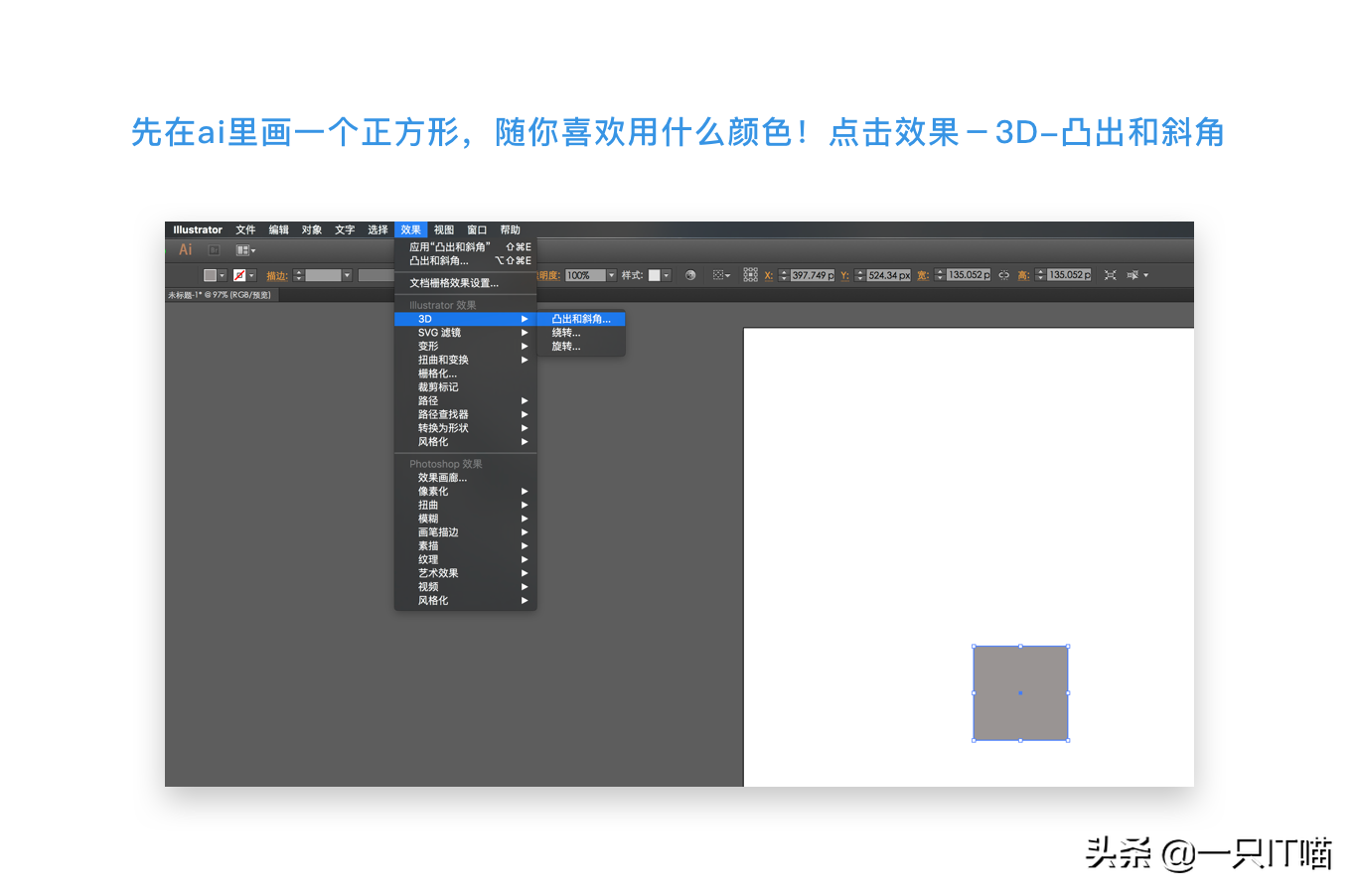Open the 对象 menu
1358x896 pixels.
click(x=312, y=229)
